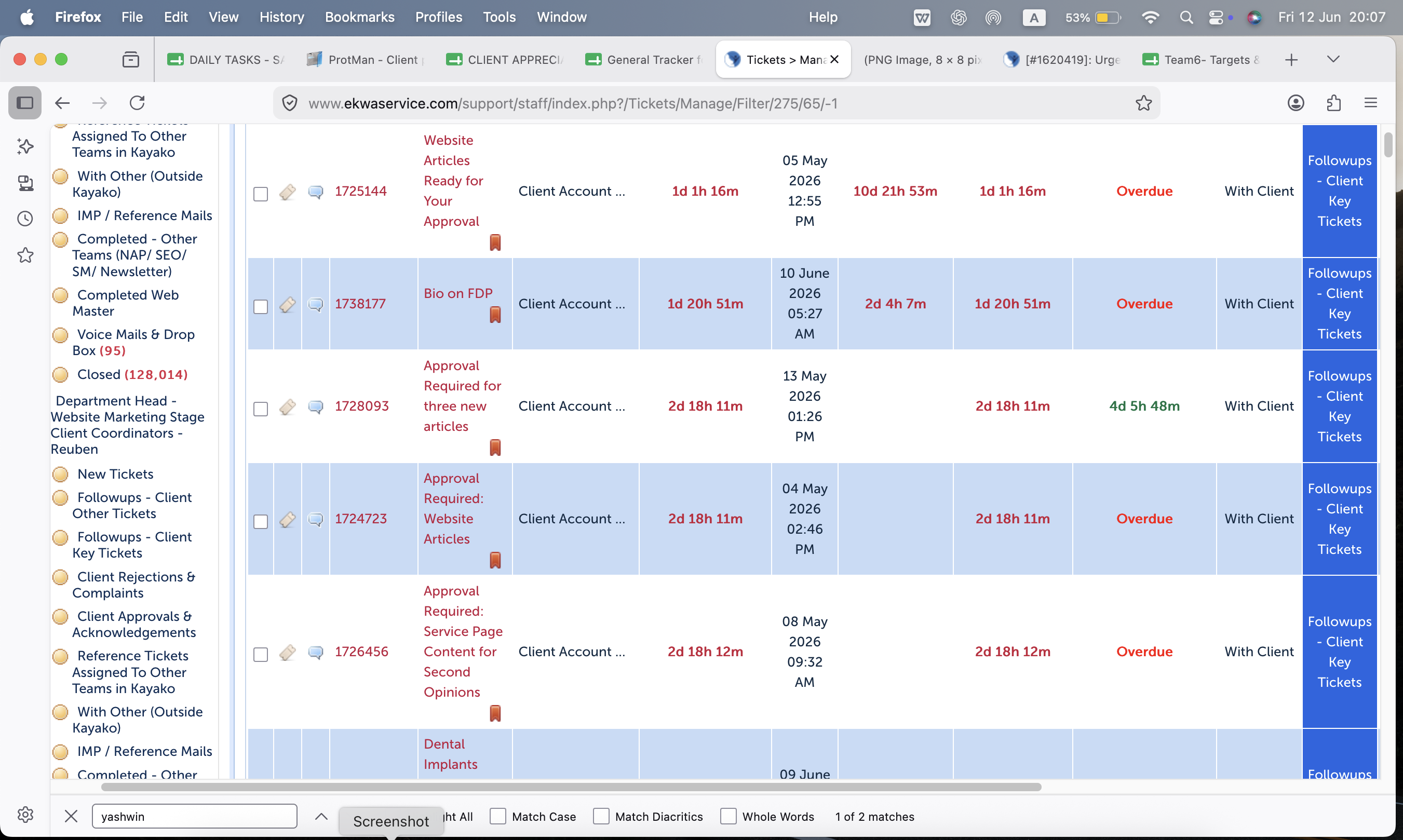This screenshot has width=1403, height=840.
Task: Click reply bubble icon for ticket 1725144
Action: click(316, 192)
